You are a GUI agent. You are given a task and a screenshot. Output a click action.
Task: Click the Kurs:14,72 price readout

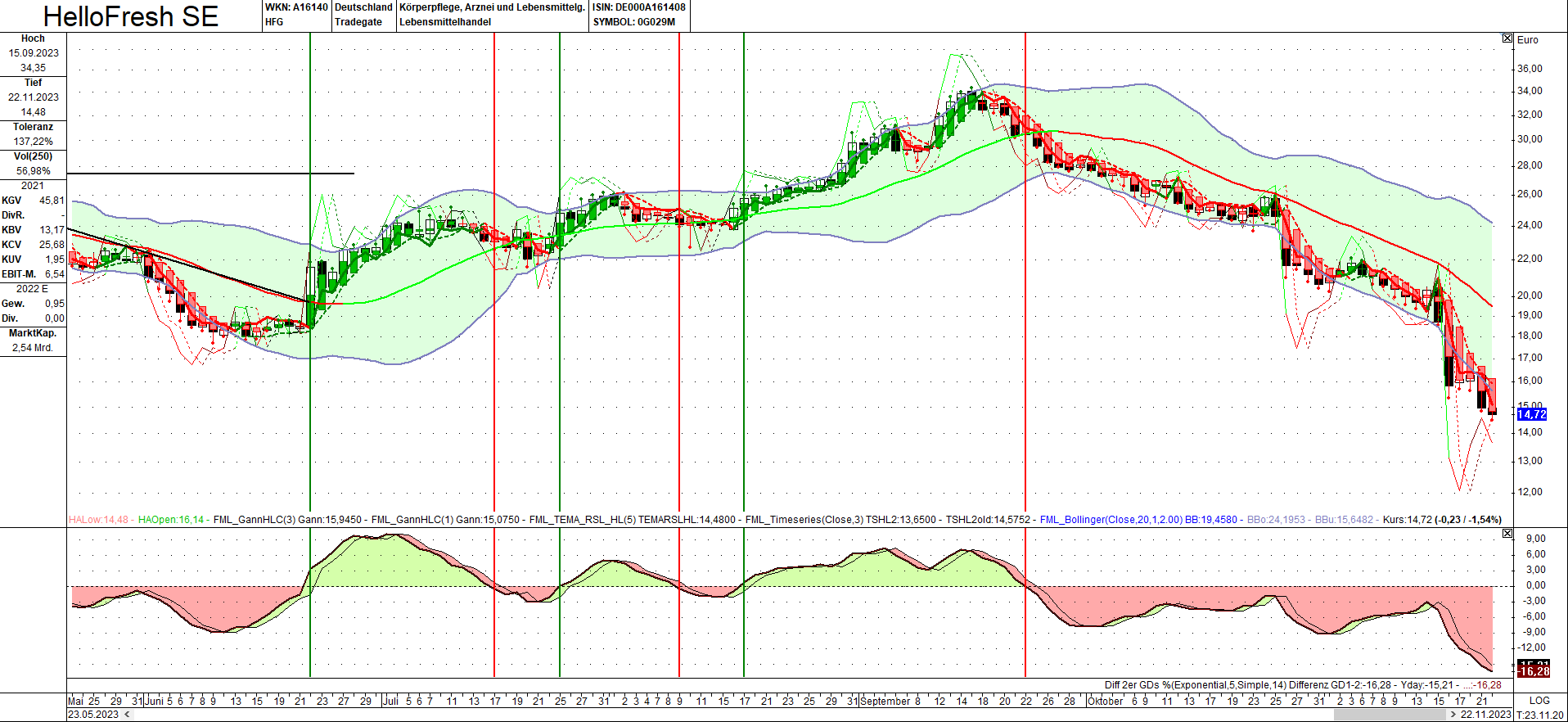[x=1408, y=520]
